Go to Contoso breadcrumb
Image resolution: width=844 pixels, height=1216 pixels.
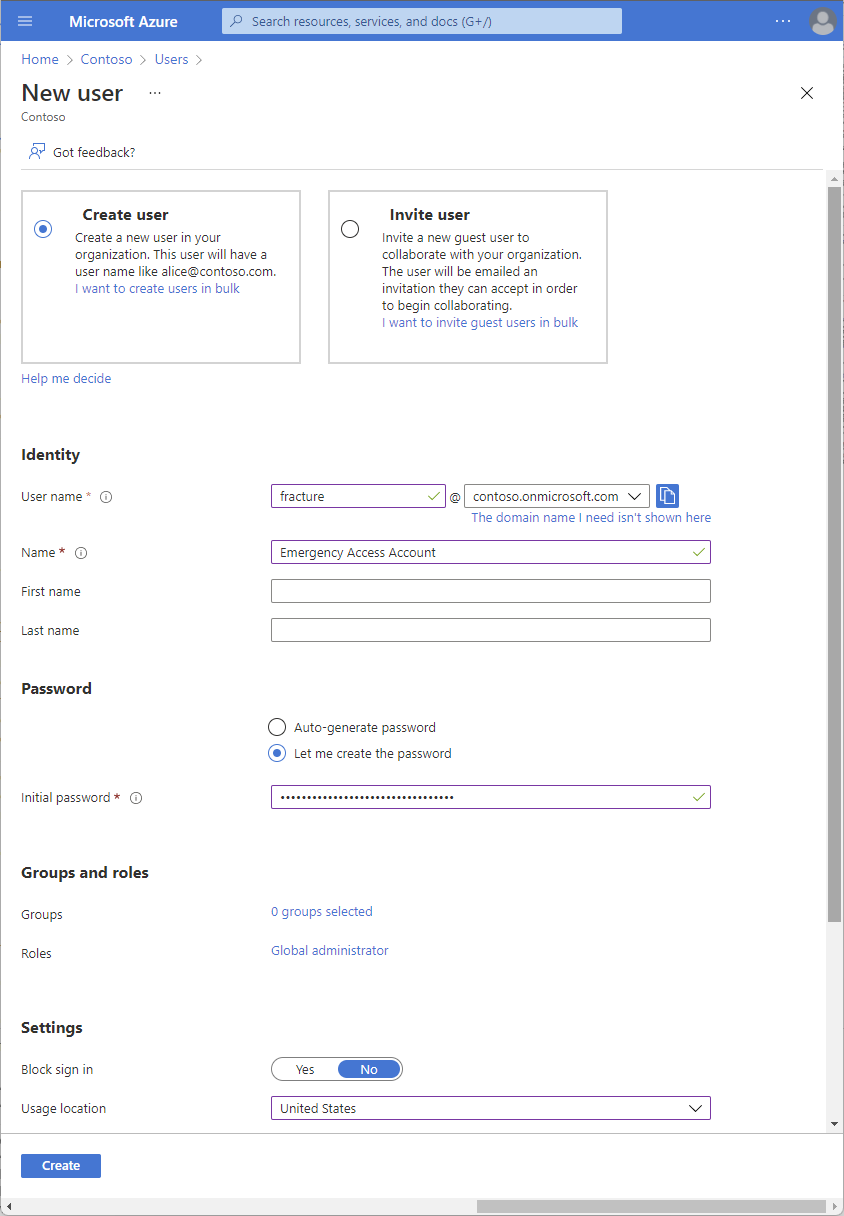[x=107, y=60]
